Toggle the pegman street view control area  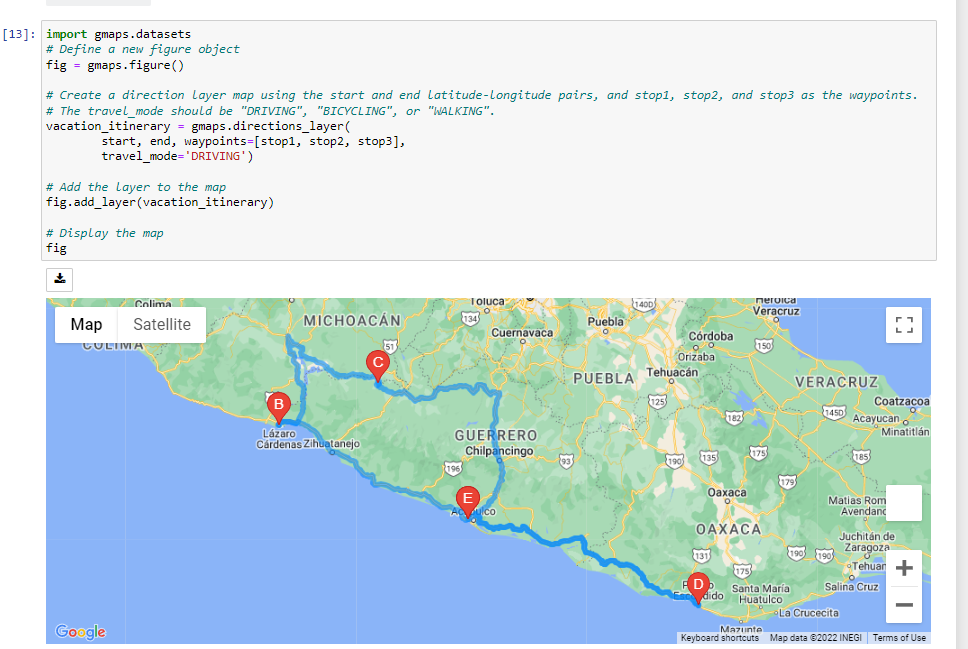pyautogui.click(x=905, y=503)
